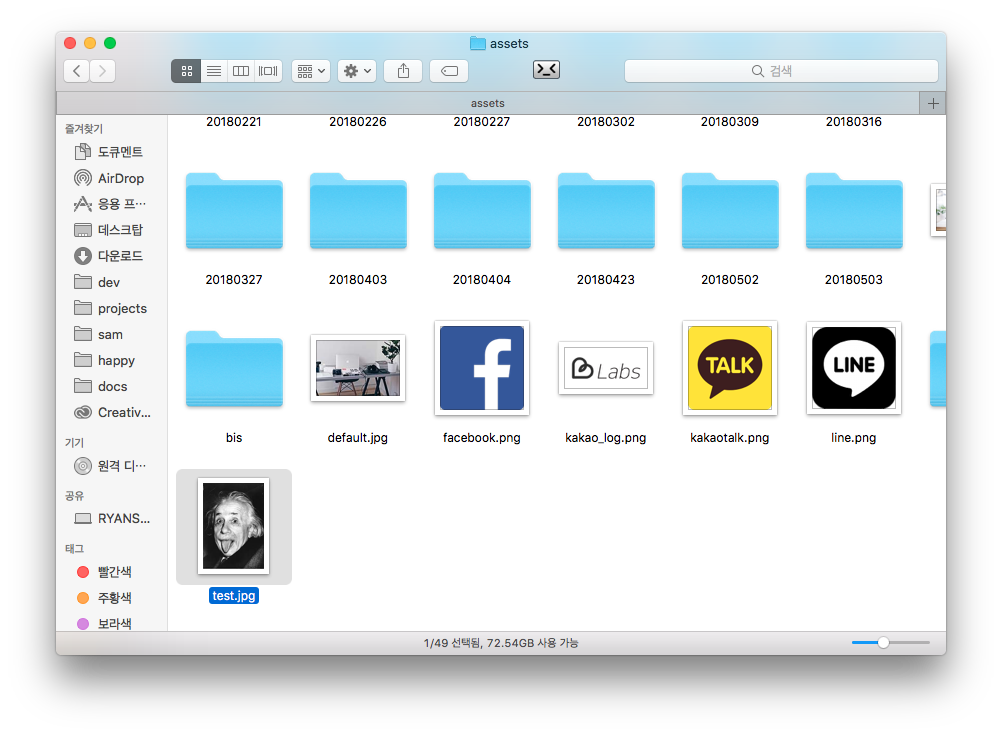Open terminal from the toolbar icon
1002x735 pixels.
coord(546,70)
